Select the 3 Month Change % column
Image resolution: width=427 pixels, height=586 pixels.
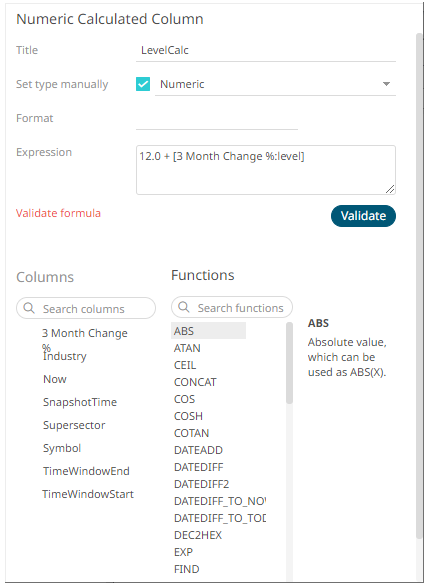[85, 338]
